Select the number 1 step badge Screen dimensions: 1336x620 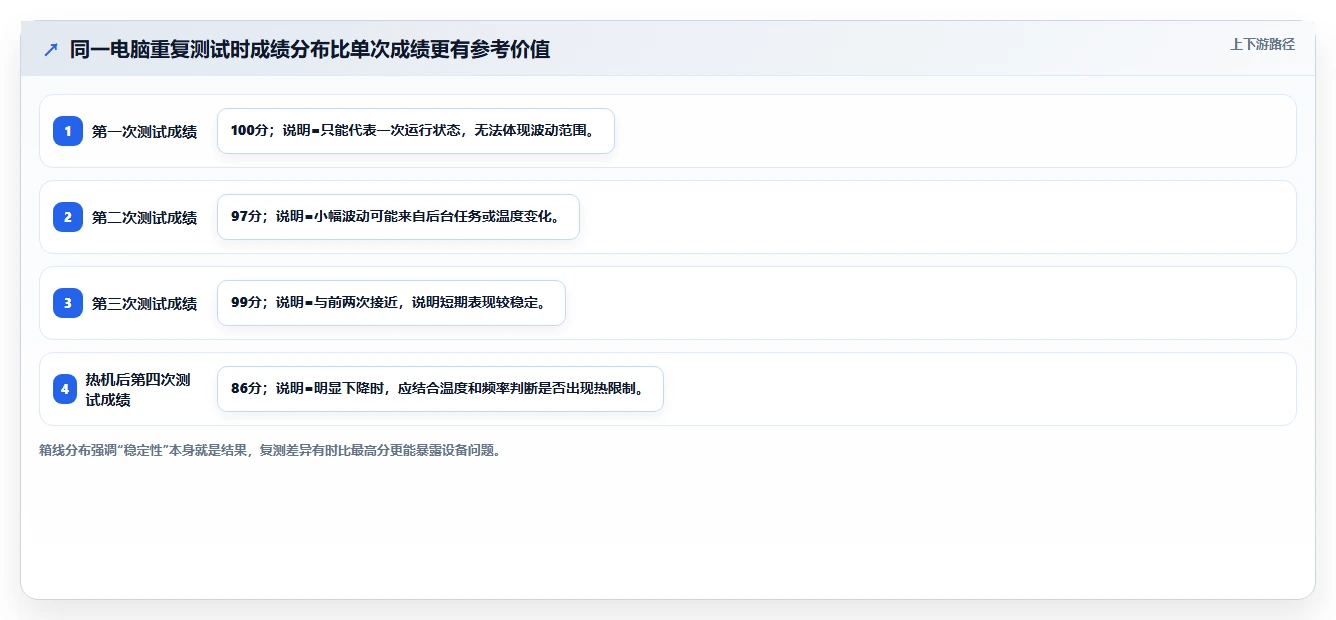[68, 131]
